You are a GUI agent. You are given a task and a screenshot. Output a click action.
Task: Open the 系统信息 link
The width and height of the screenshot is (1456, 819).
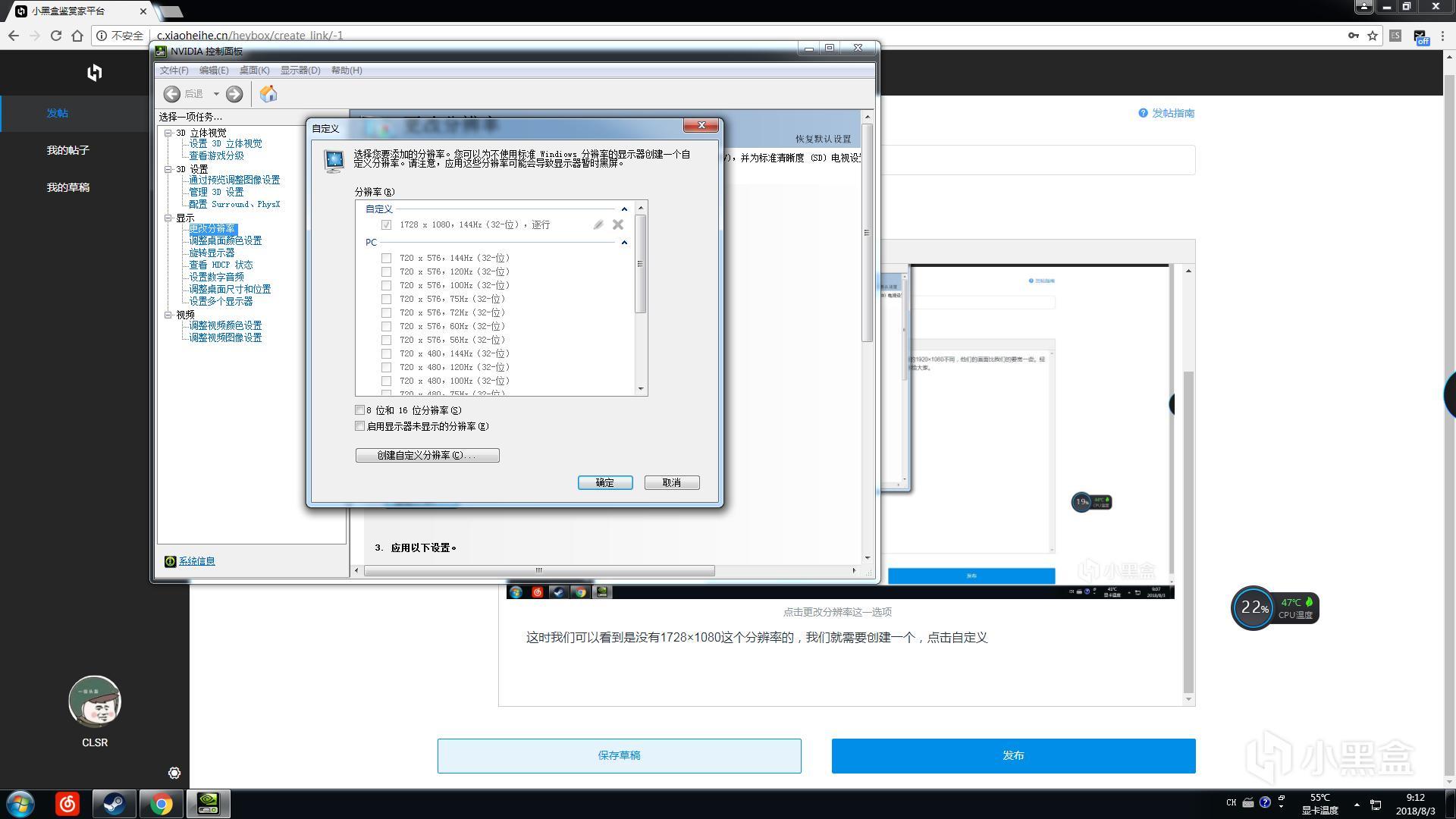tap(197, 561)
